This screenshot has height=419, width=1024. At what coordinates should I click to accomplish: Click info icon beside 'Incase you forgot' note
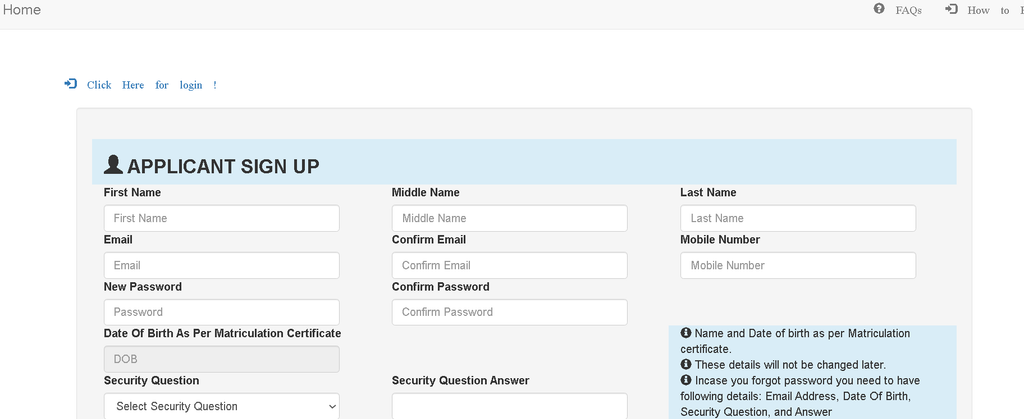point(686,380)
